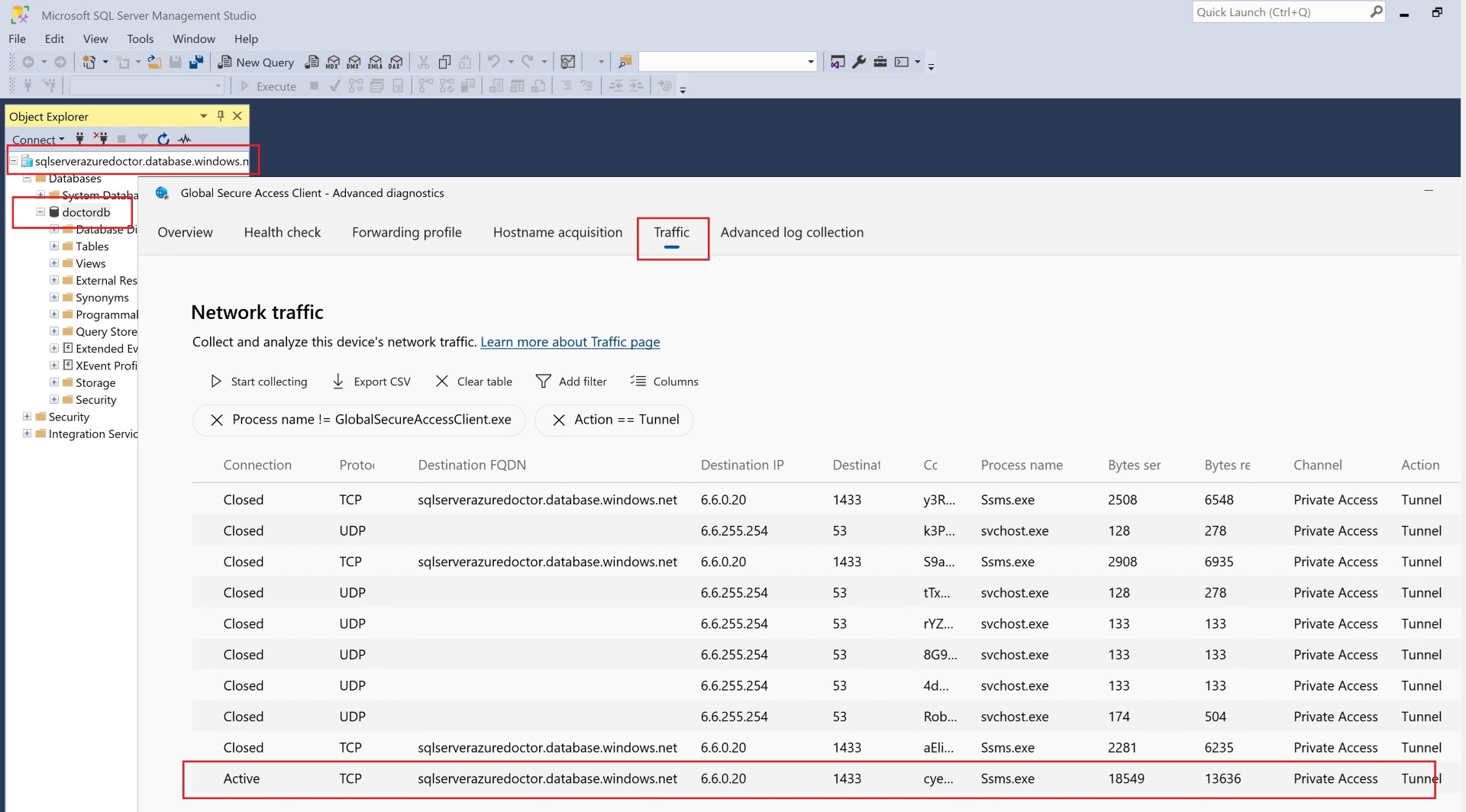Open the View menu
Image resolution: width=1466 pixels, height=812 pixels.
(95, 39)
